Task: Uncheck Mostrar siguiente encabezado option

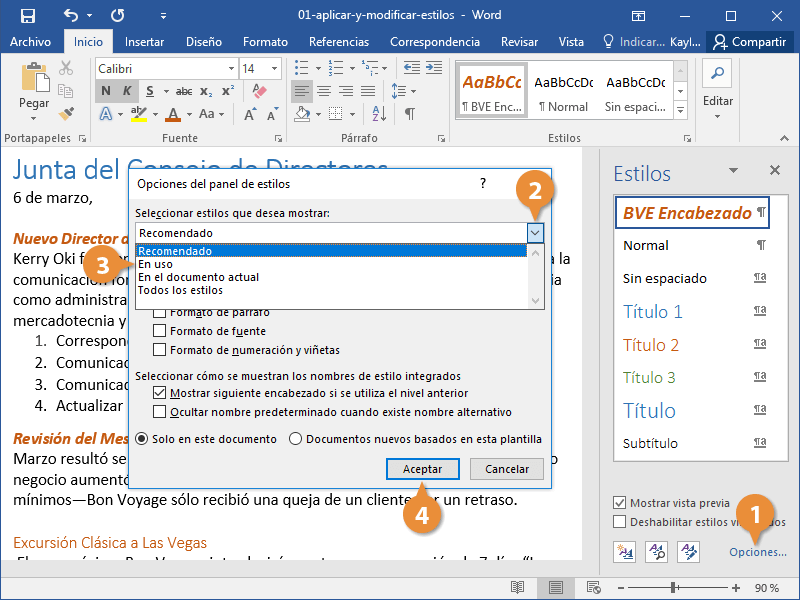Action: [x=160, y=392]
